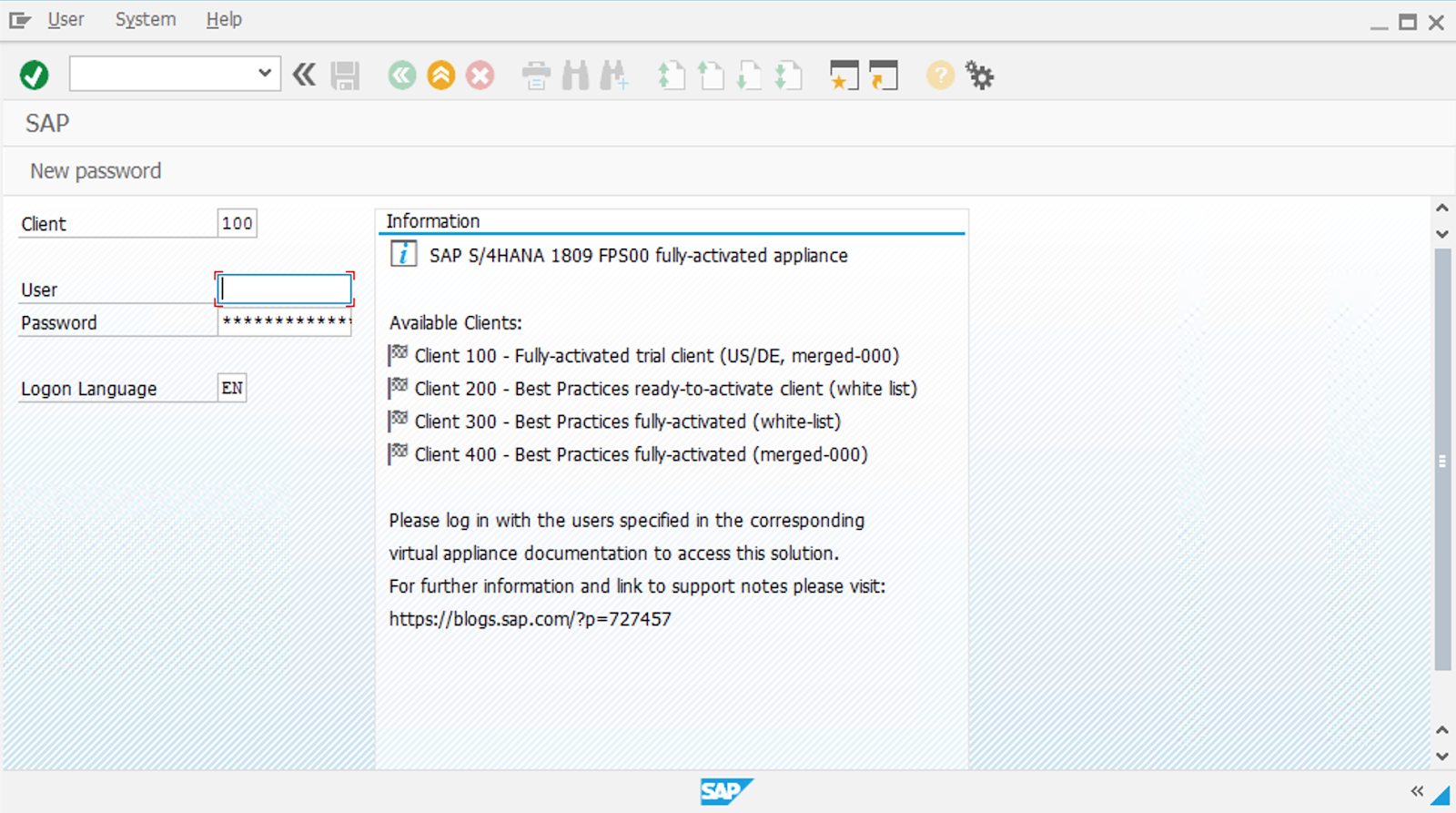This screenshot has width=1456, height=813.
Task: Click the SAP logo in the status bar
Action: [726, 791]
